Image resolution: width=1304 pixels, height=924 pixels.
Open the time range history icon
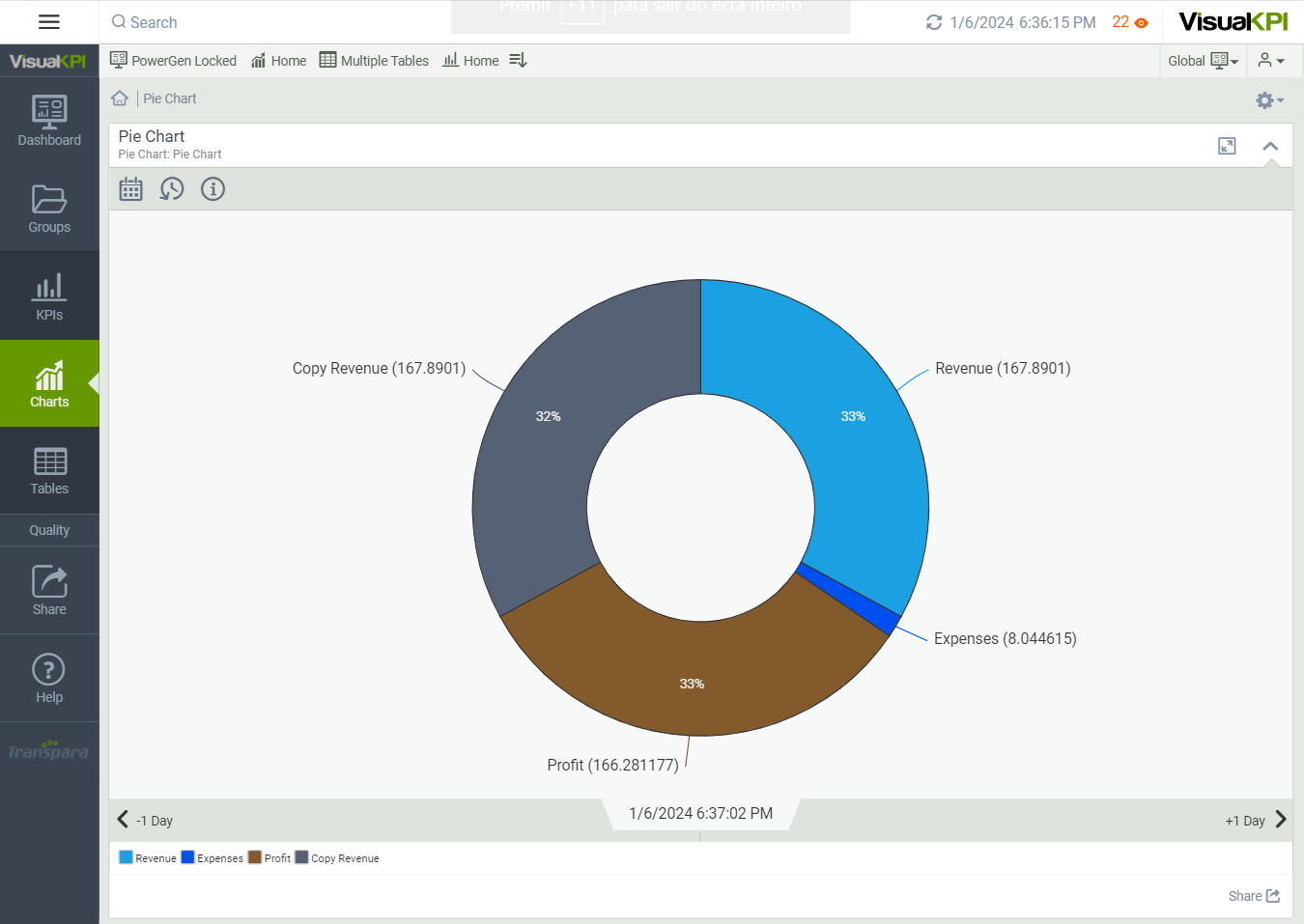(x=172, y=189)
